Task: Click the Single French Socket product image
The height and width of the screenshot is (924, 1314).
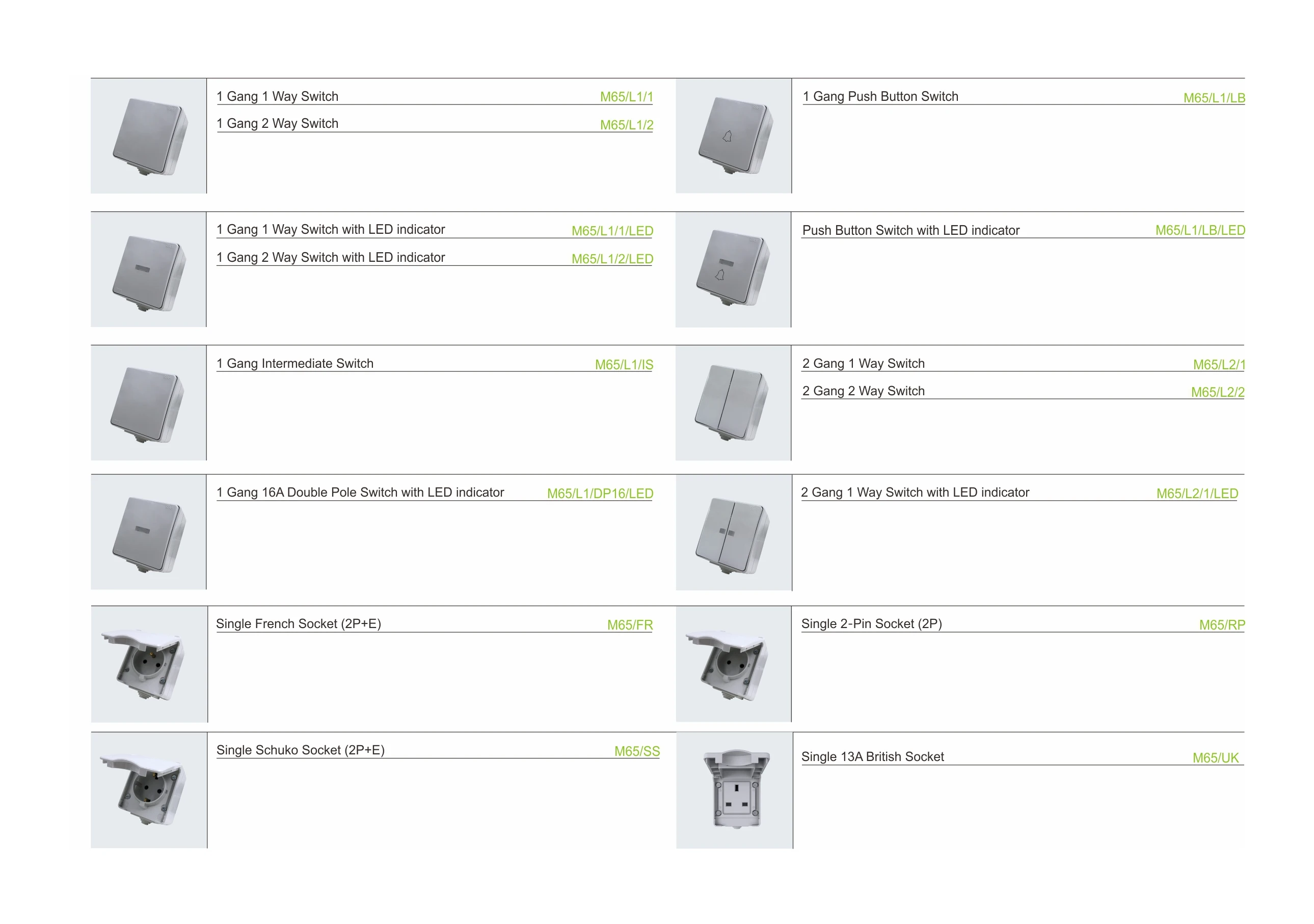Action: (x=149, y=664)
